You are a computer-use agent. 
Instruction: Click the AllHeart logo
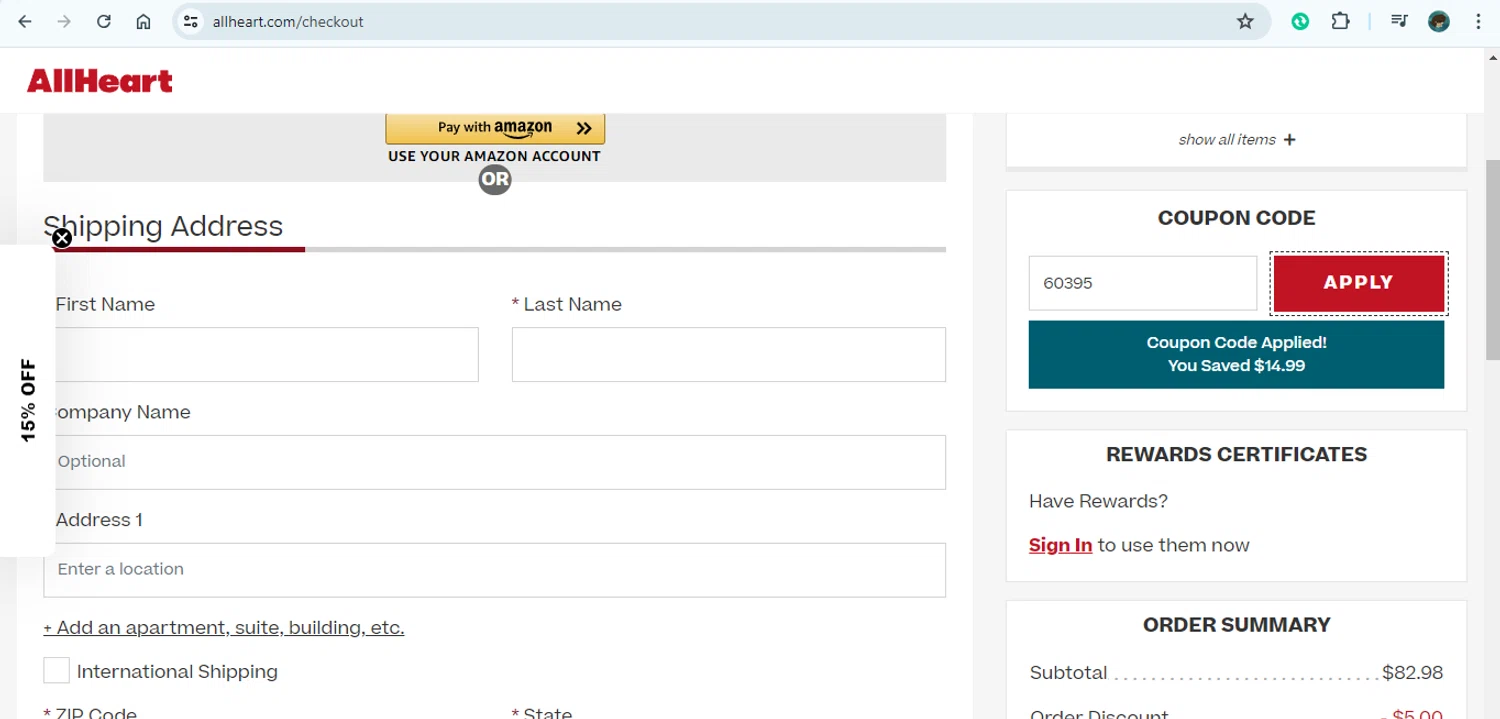click(100, 81)
